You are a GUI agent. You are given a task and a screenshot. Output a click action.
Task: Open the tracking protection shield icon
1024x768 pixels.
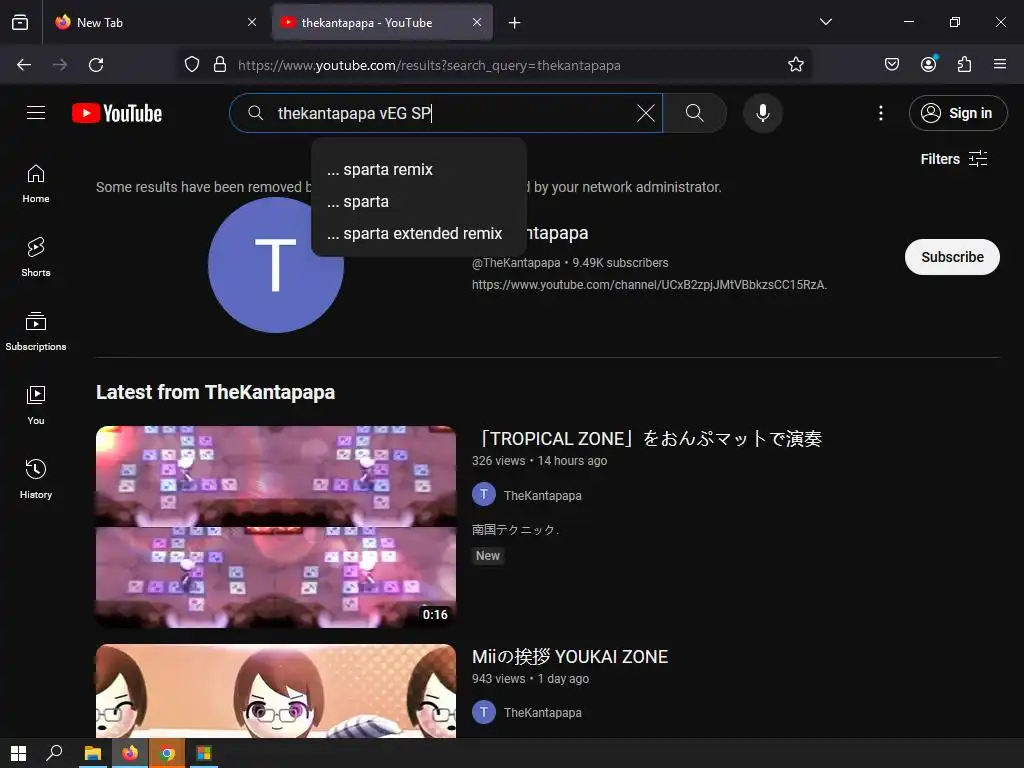(x=191, y=65)
